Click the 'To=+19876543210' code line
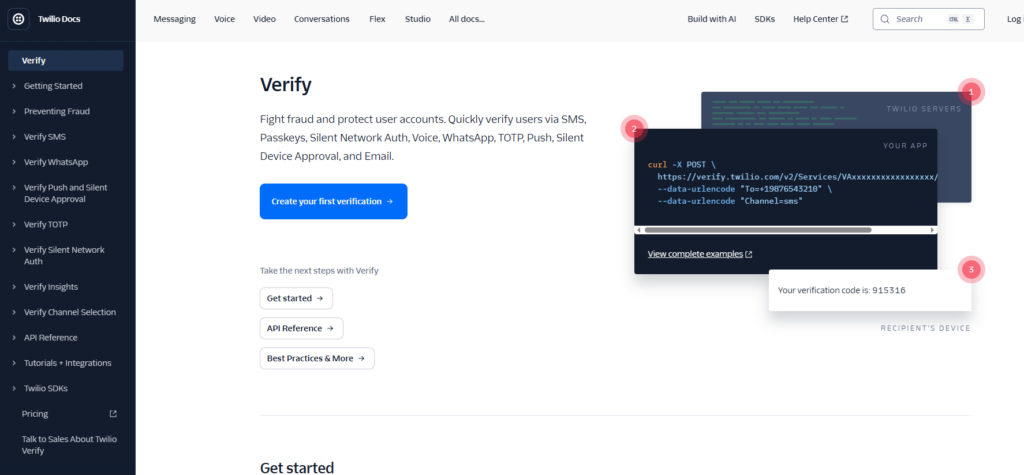 [745, 189]
